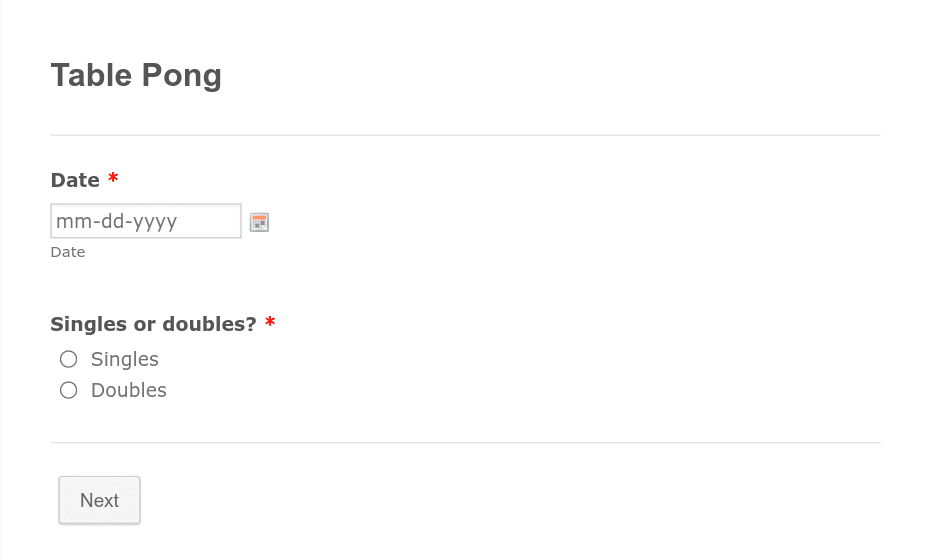Click the red asterisk beside Singles or doubles

tap(270, 322)
